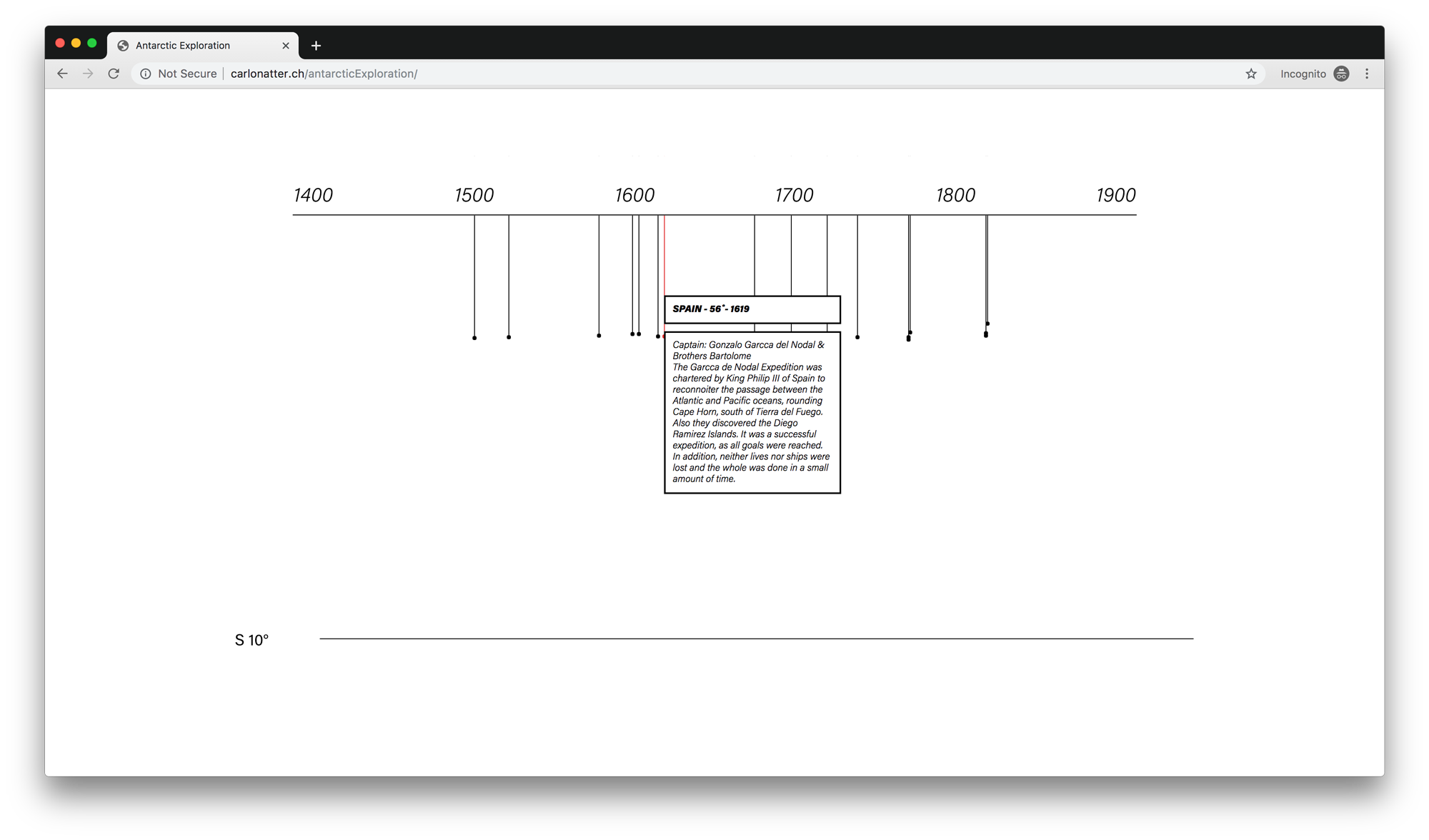This screenshot has height=840, width=1429.
Task: Click the 1600 year label
Action: click(x=634, y=195)
